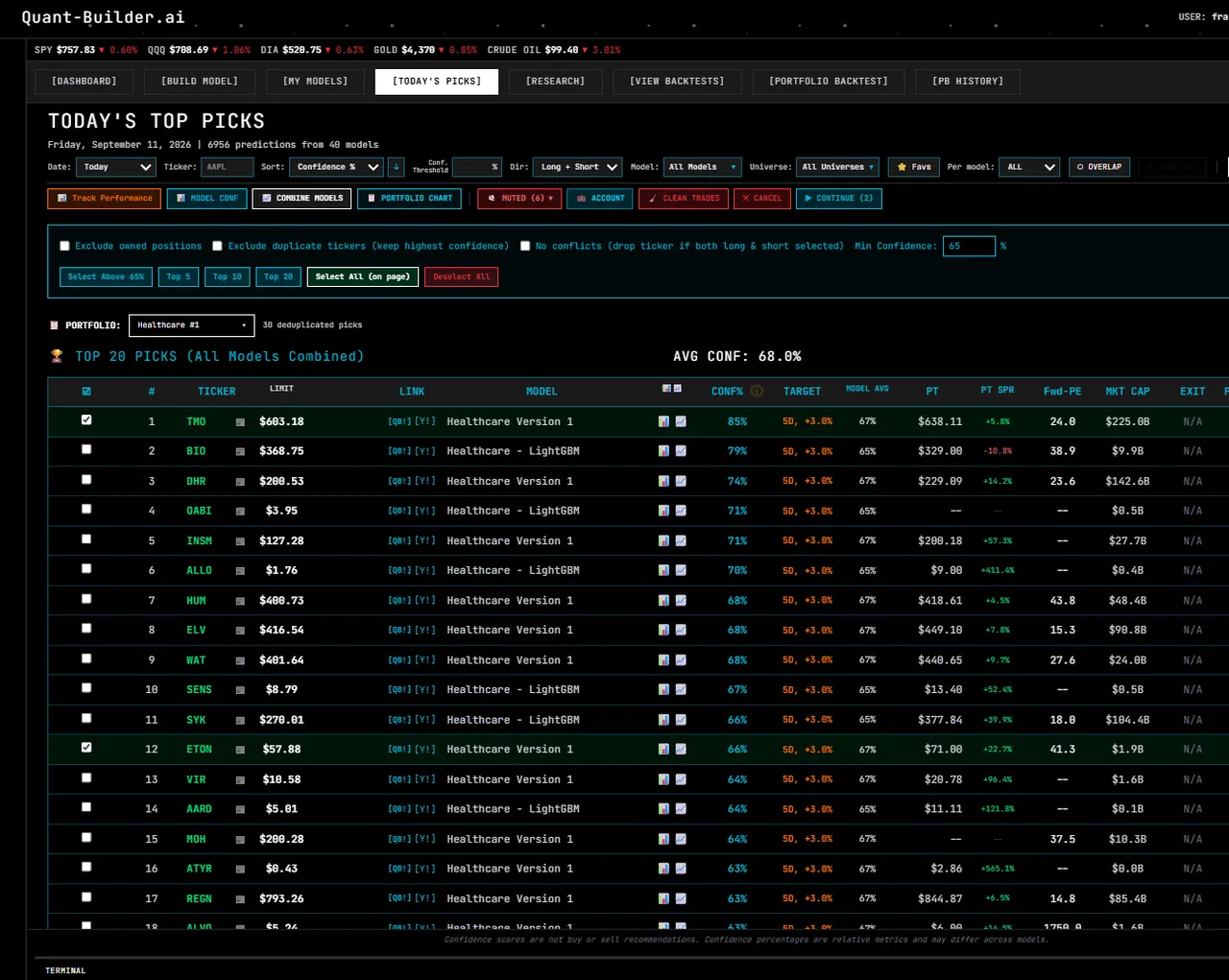Click the small gray icon beside TMO ticker
Image resolution: width=1229 pixels, height=980 pixels.
(240, 422)
